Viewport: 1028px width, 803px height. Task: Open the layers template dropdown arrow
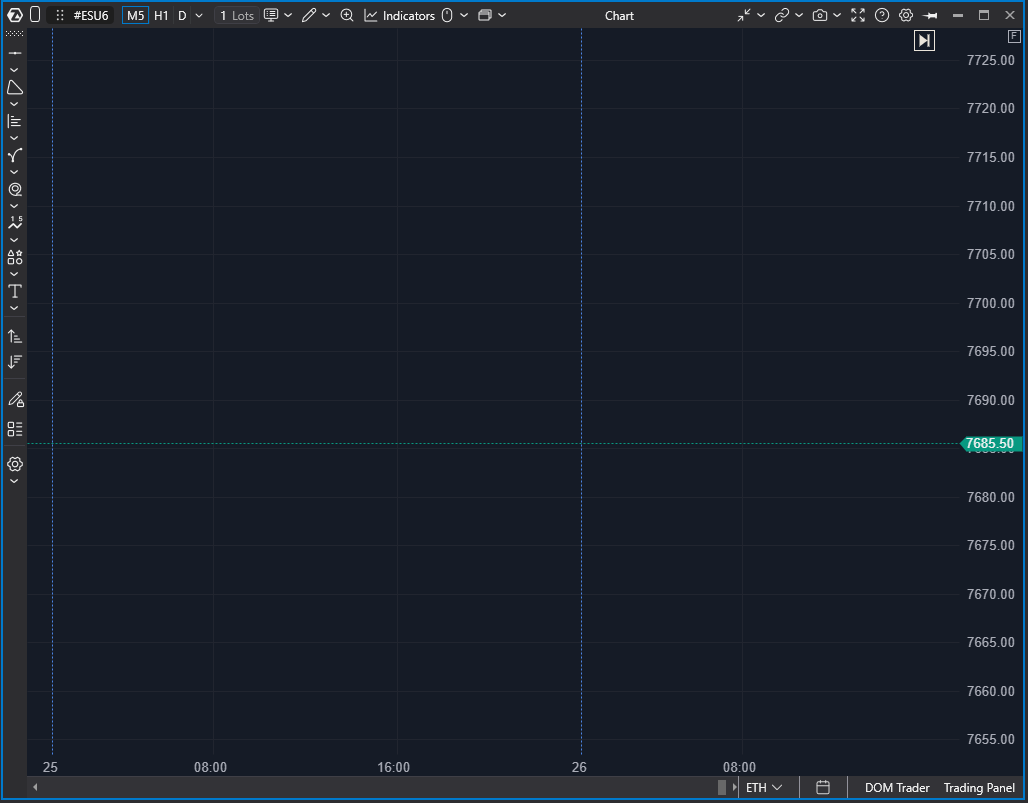[x=502, y=15]
